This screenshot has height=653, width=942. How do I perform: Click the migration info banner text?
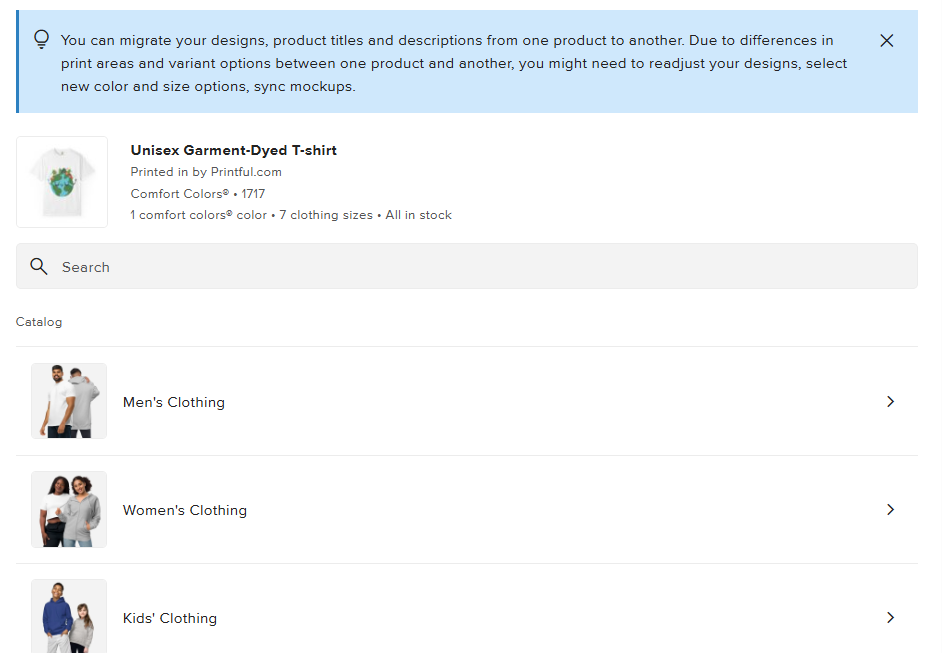click(x=454, y=63)
